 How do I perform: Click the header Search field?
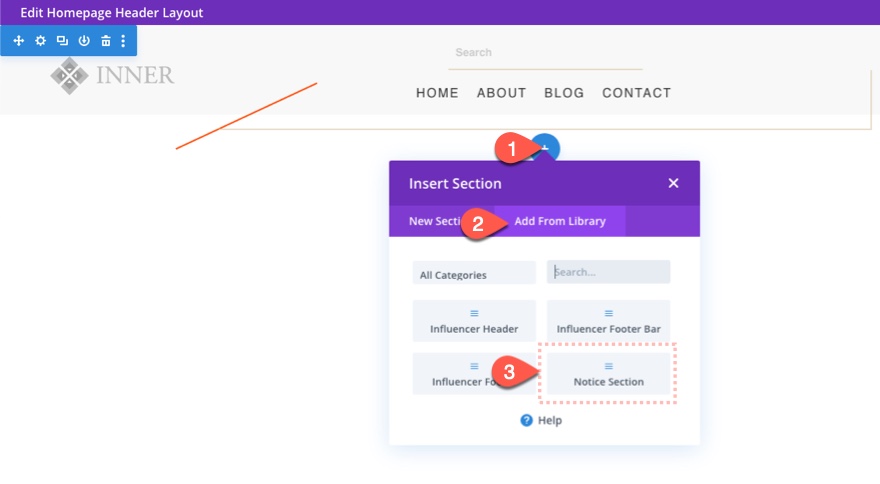pos(546,53)
